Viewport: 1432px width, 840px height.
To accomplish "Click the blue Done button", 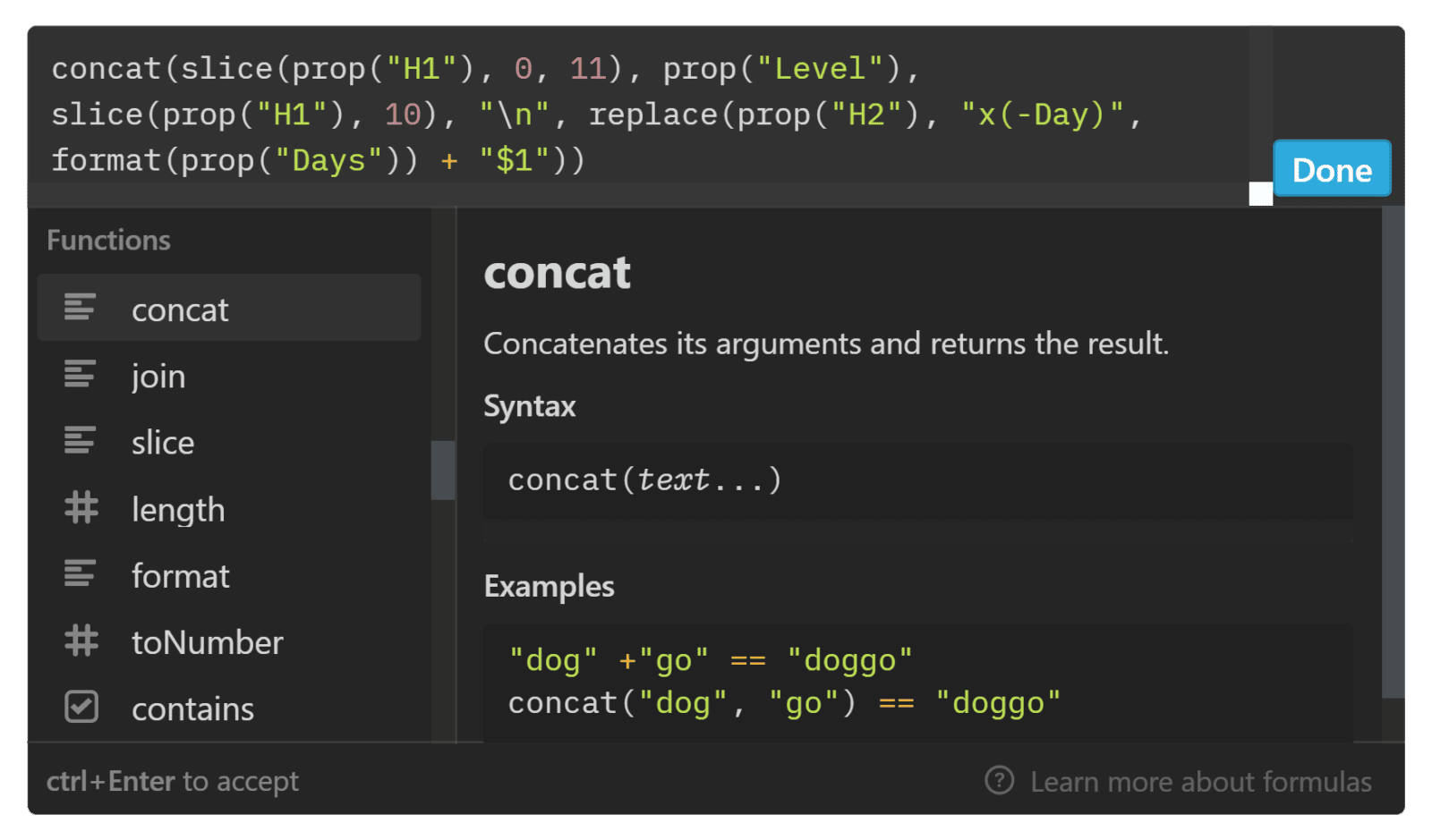I will coord(1332,168).
